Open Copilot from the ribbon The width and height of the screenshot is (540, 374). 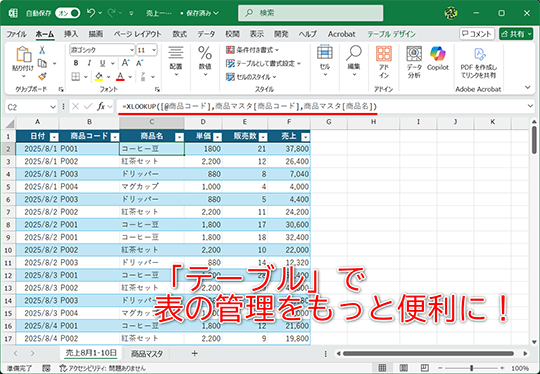tap(438, 59)
